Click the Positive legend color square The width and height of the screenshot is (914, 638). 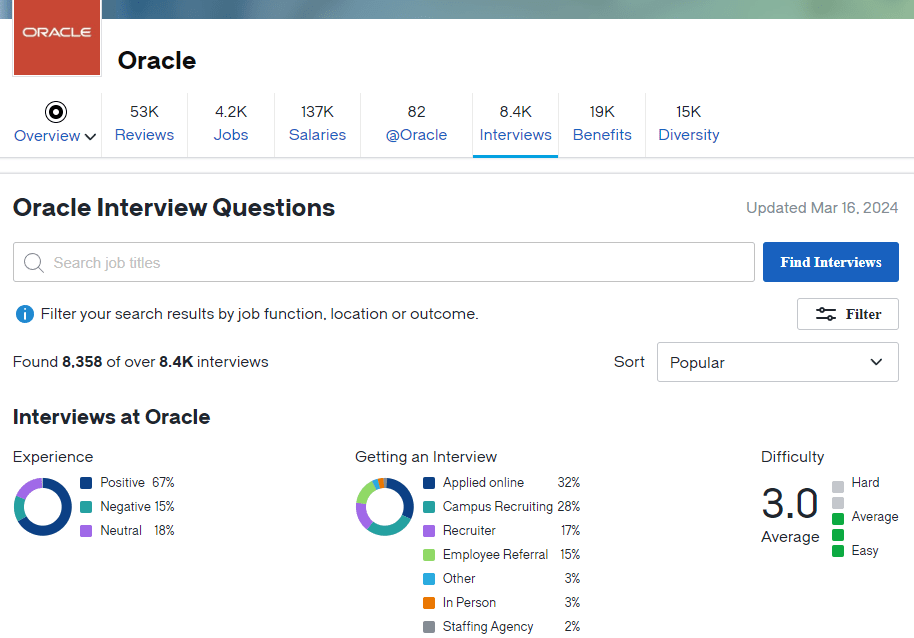point(87,482)
